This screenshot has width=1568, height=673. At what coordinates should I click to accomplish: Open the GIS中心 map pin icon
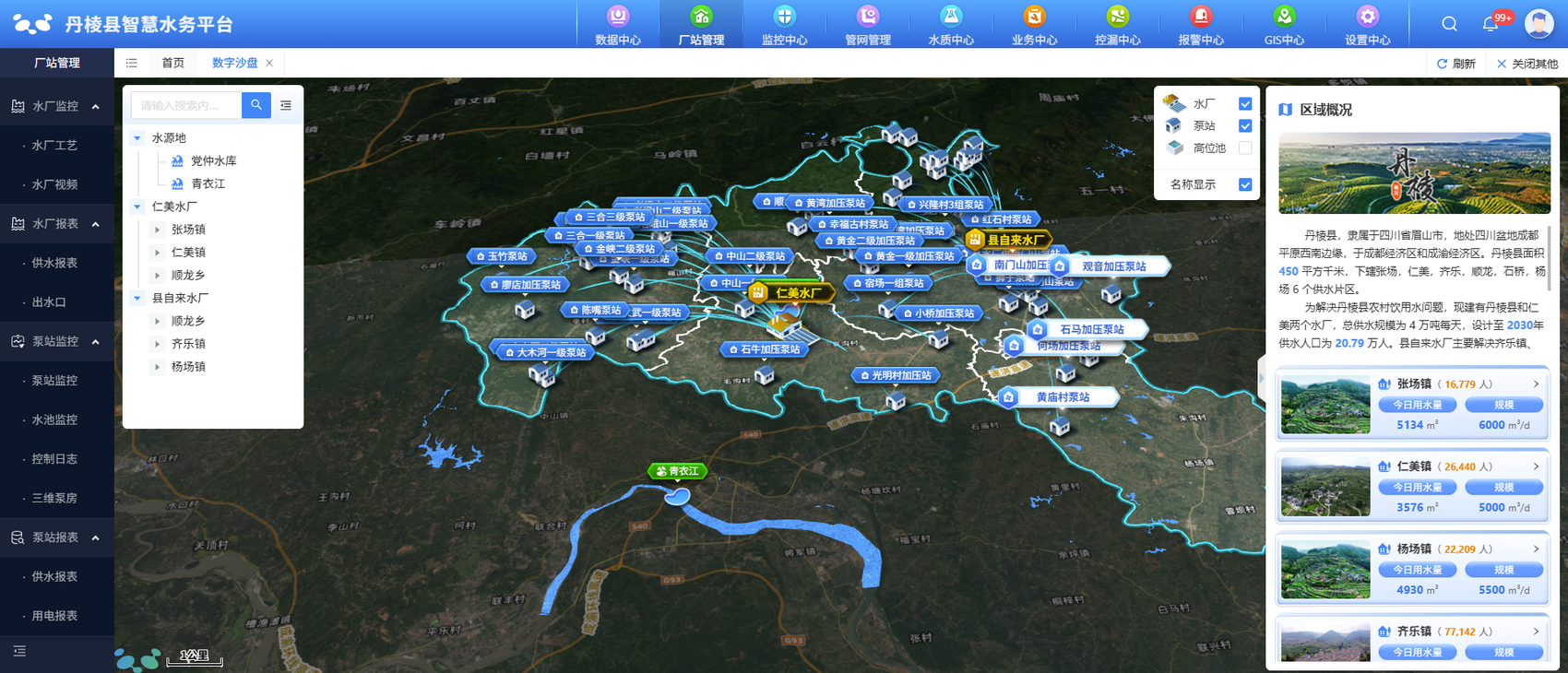click(1284, 18)
